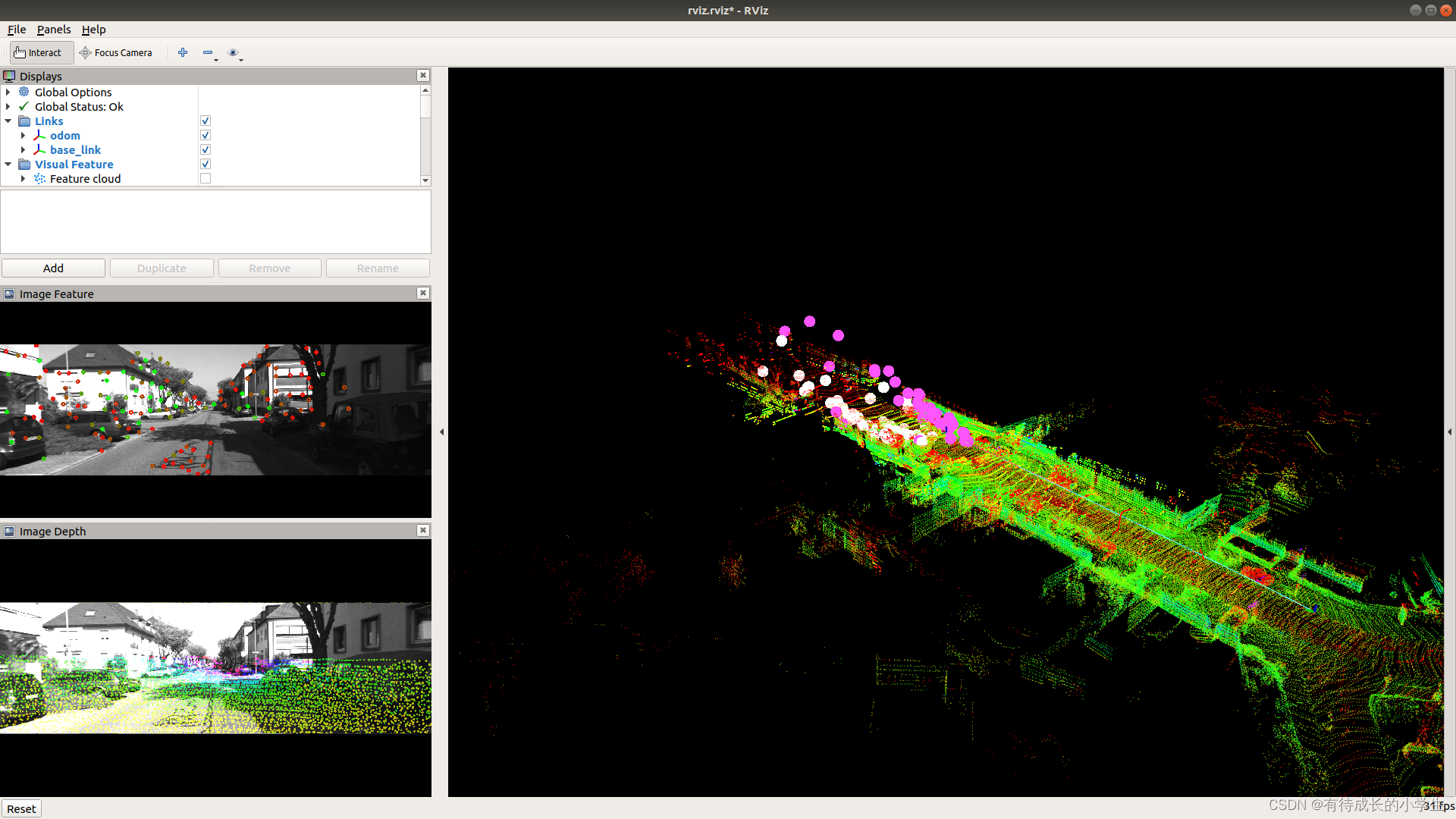Viewport: 1456px width, 819px height.
Task: Click the Global Options gear icon
Action: pos(24,92)
